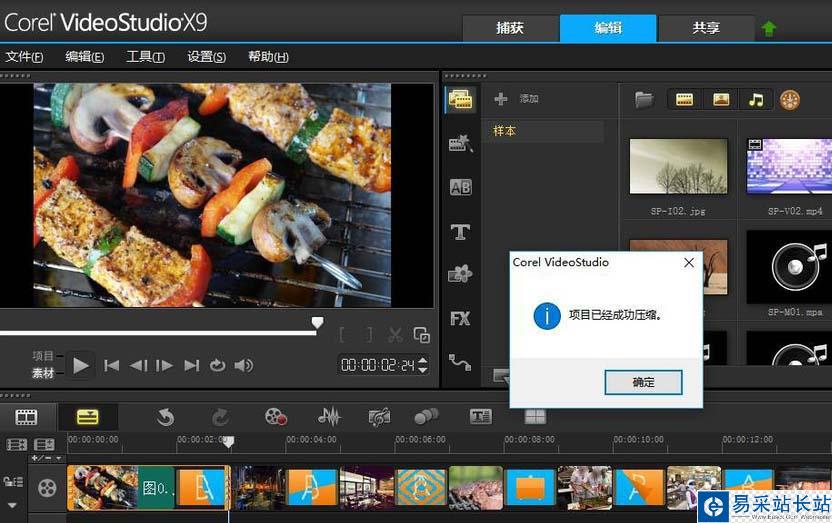
Task: Open the 工具(T) menu
Action: point(145,56)
